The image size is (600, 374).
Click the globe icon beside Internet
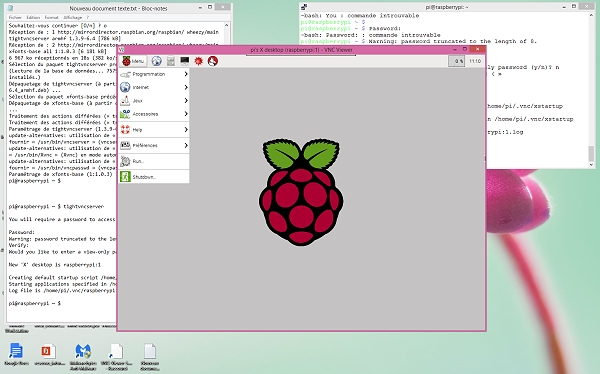tap(125, 87)
